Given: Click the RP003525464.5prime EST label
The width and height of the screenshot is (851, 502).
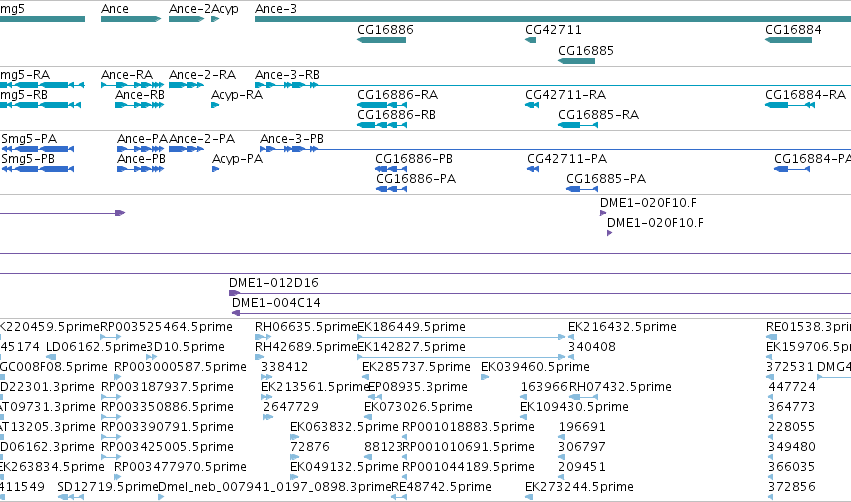Looking at the screenshot, I should (167, 327).
